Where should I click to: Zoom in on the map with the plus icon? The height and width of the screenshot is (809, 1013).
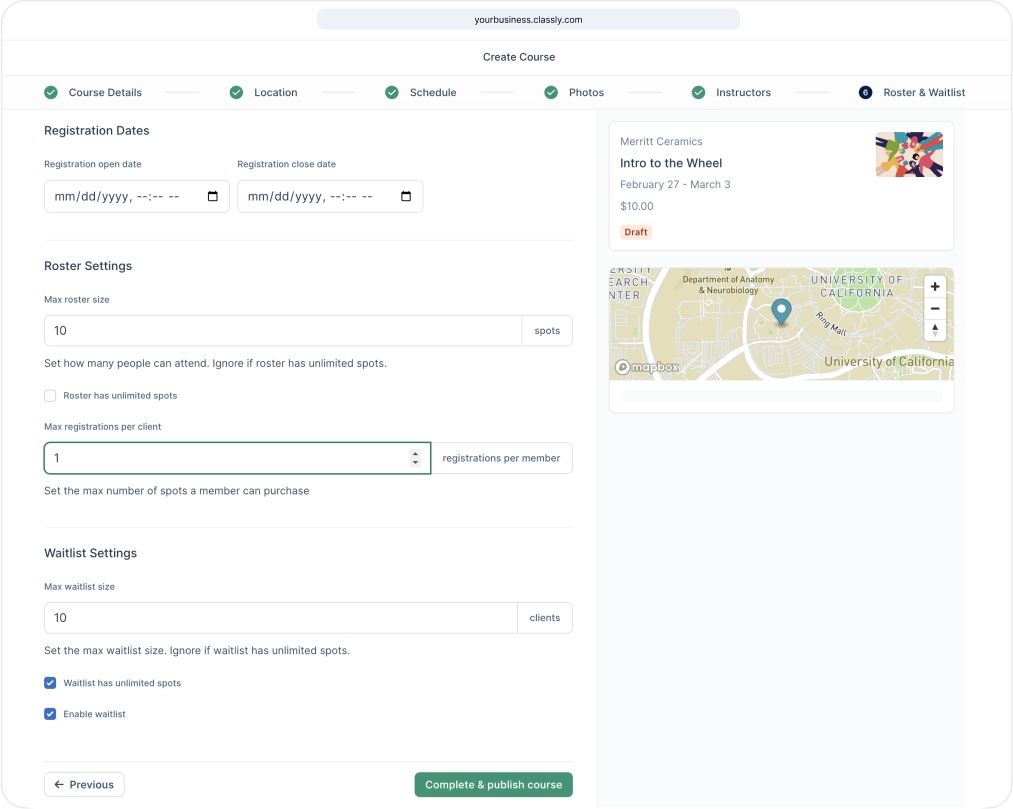pyautogui.click(x=934, y=286)
